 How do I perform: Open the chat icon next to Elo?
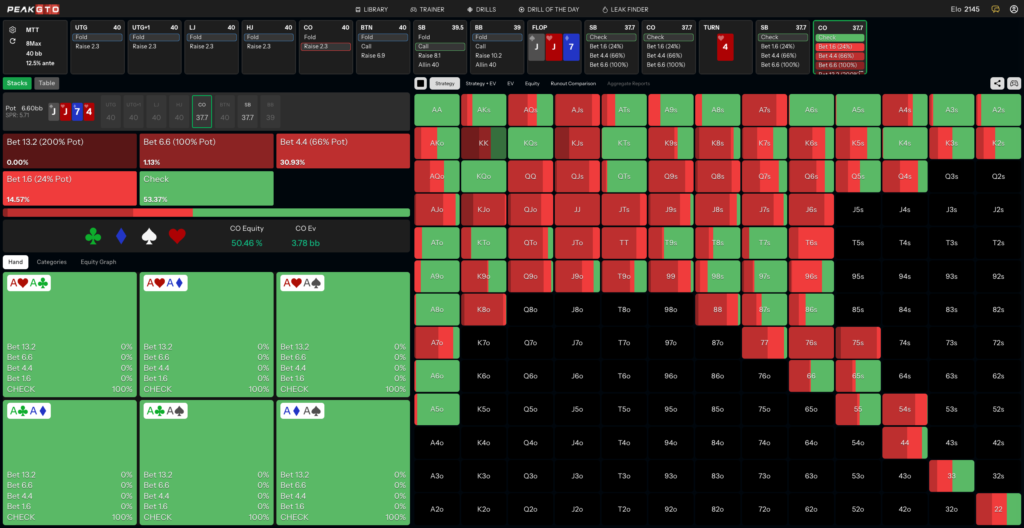pos(996,9)
